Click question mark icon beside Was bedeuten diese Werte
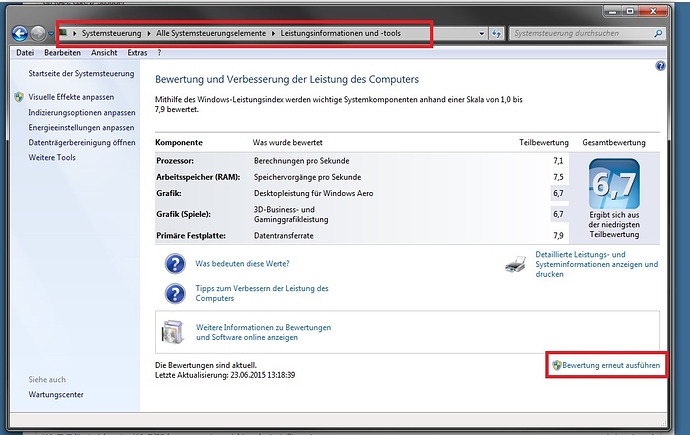 [x=175, y=264]
